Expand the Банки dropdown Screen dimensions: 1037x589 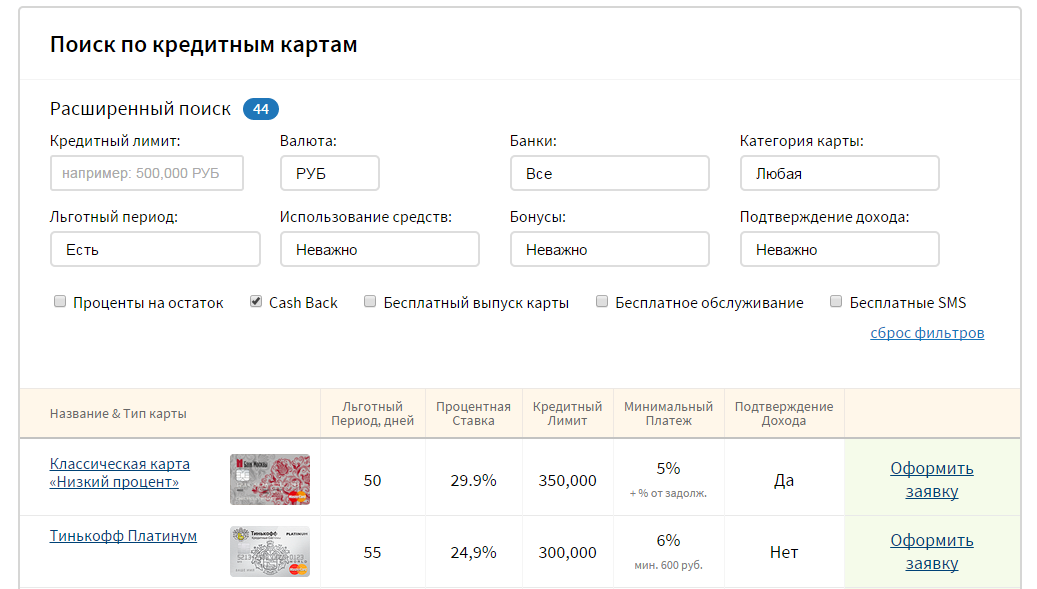pos(610,173)
